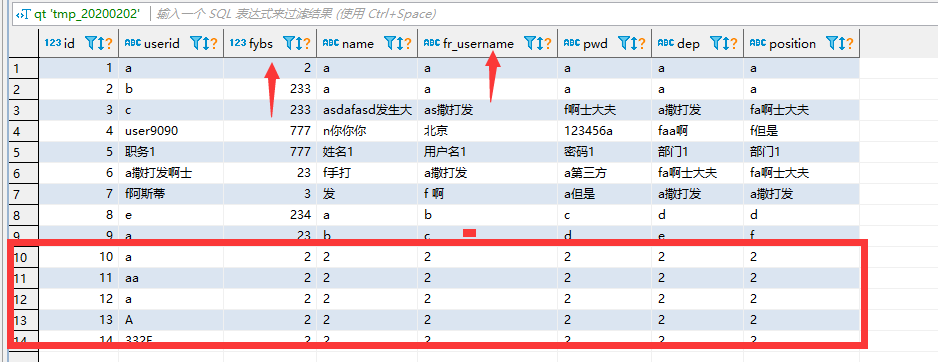Select the name column header label
Viewport: 938px width, 362px height.
358,44
